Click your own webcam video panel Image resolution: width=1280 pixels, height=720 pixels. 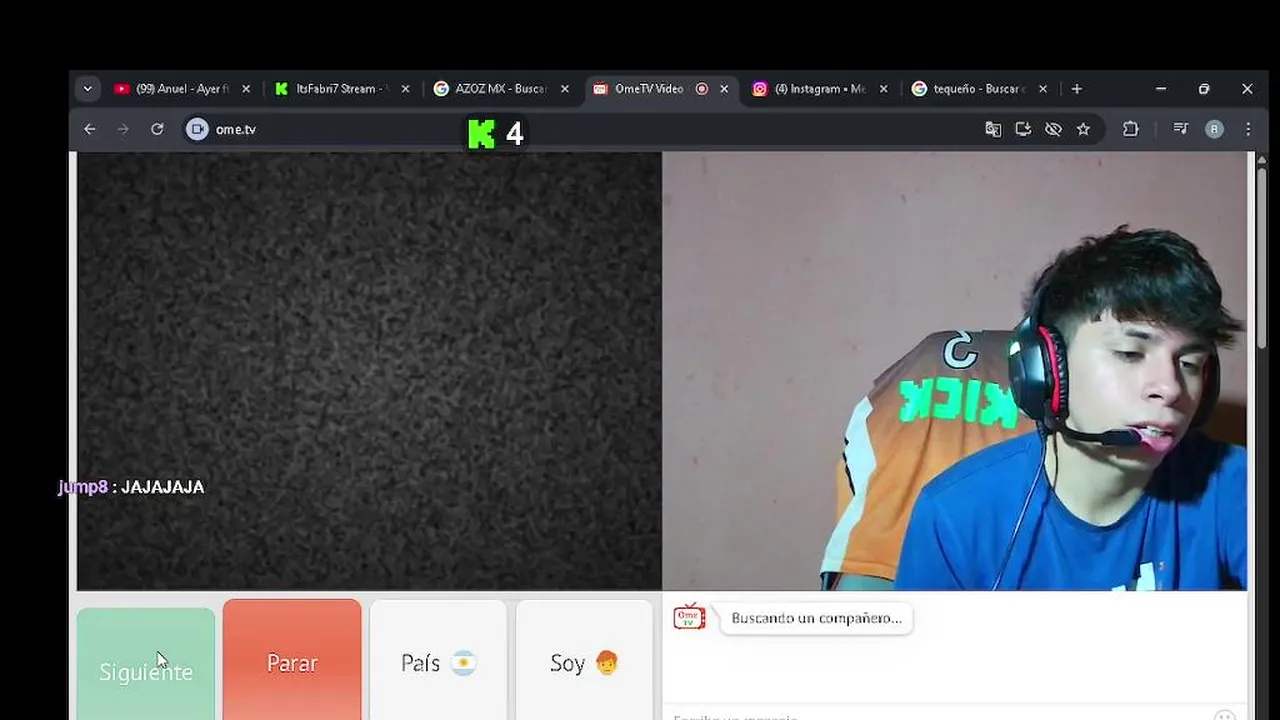[x=955, y=371]
